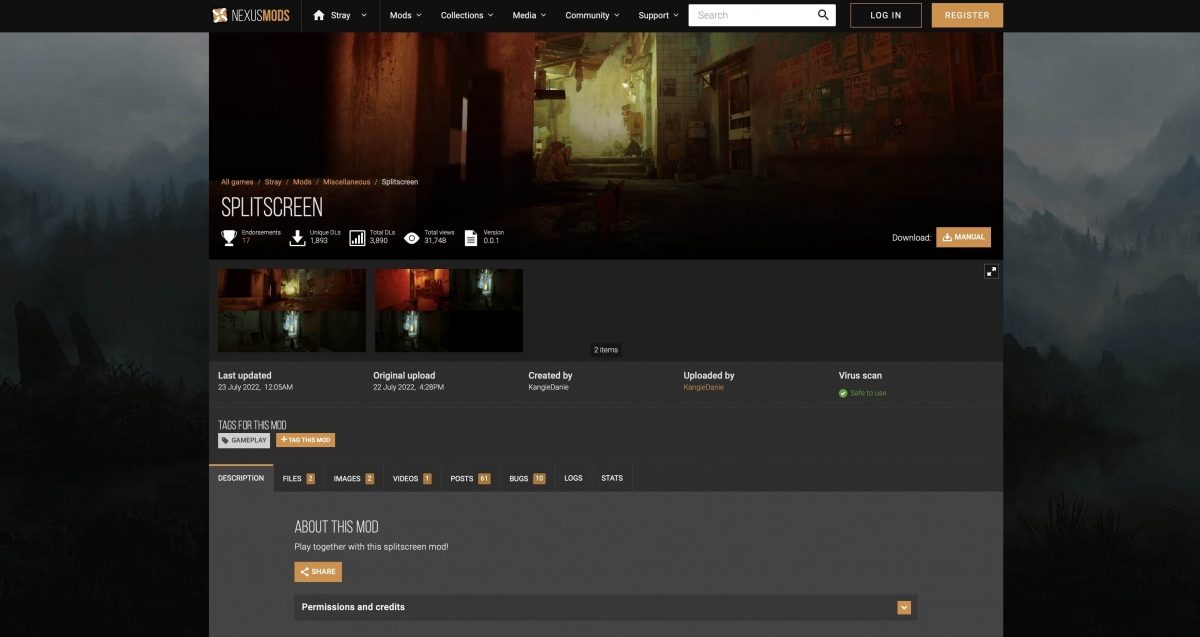Click the fullscreen expand gallery icon
1200x637 pixels.
click(991, 271)
